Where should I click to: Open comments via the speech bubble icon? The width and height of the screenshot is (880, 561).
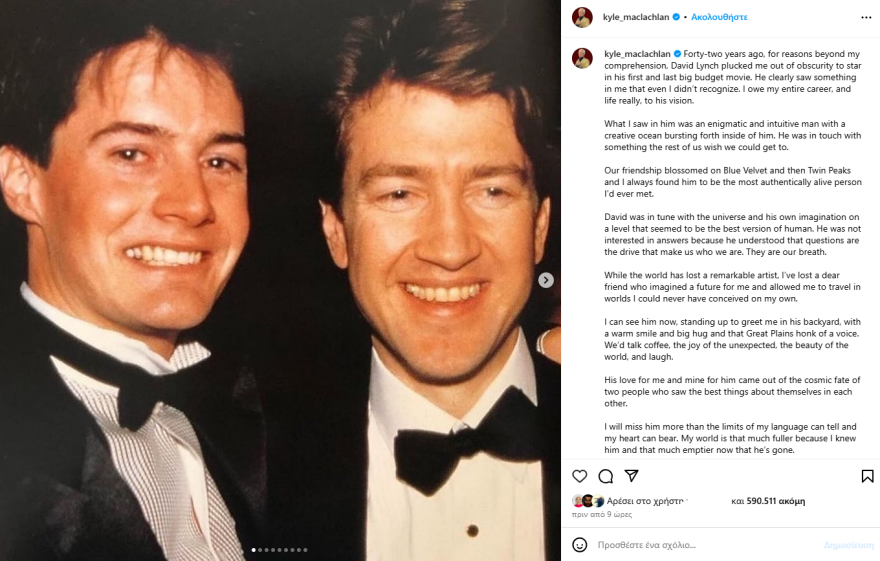point(606,476)
